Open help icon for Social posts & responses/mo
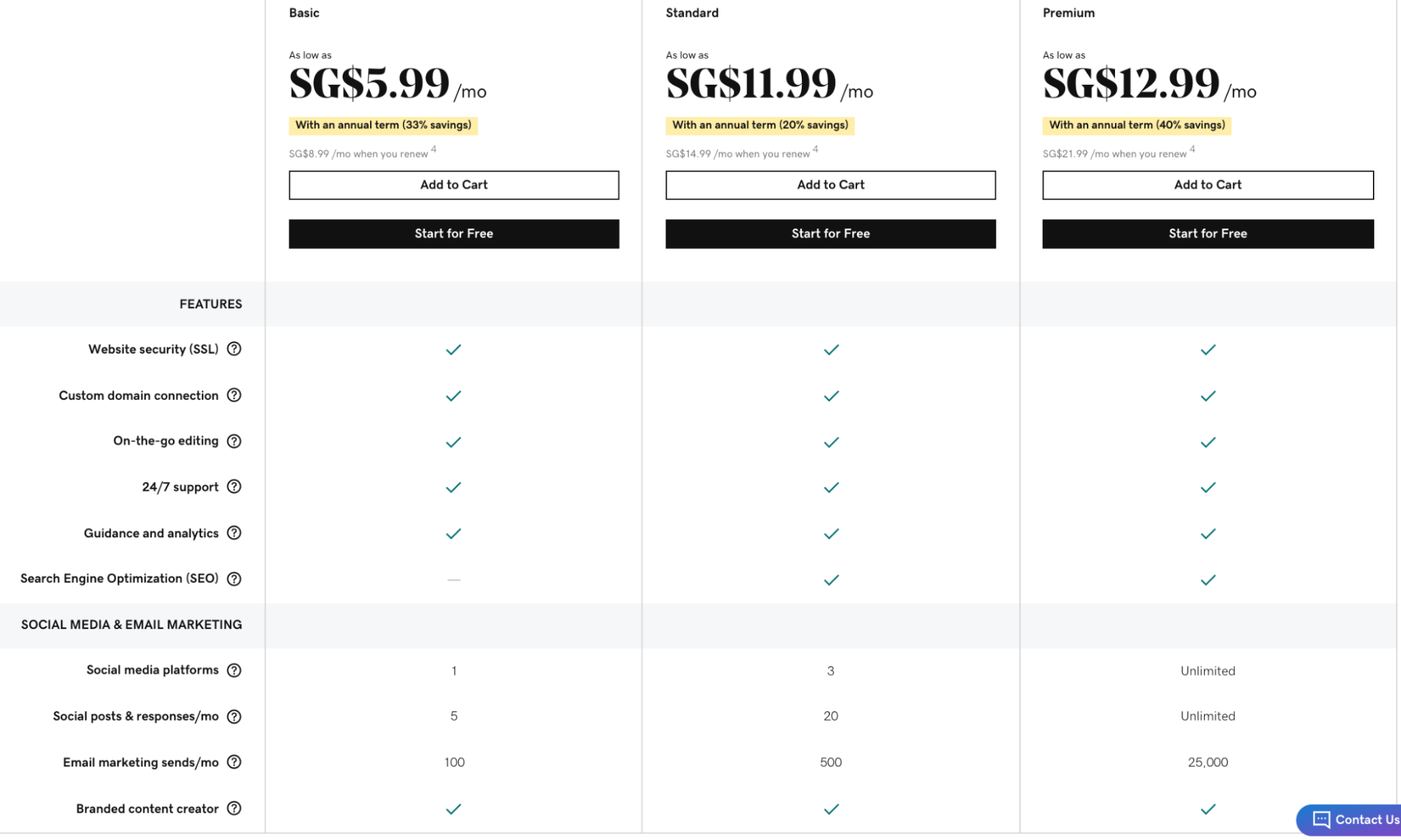Image resolution: width=1401 pixels, height=840 pixels. (234, 716)
